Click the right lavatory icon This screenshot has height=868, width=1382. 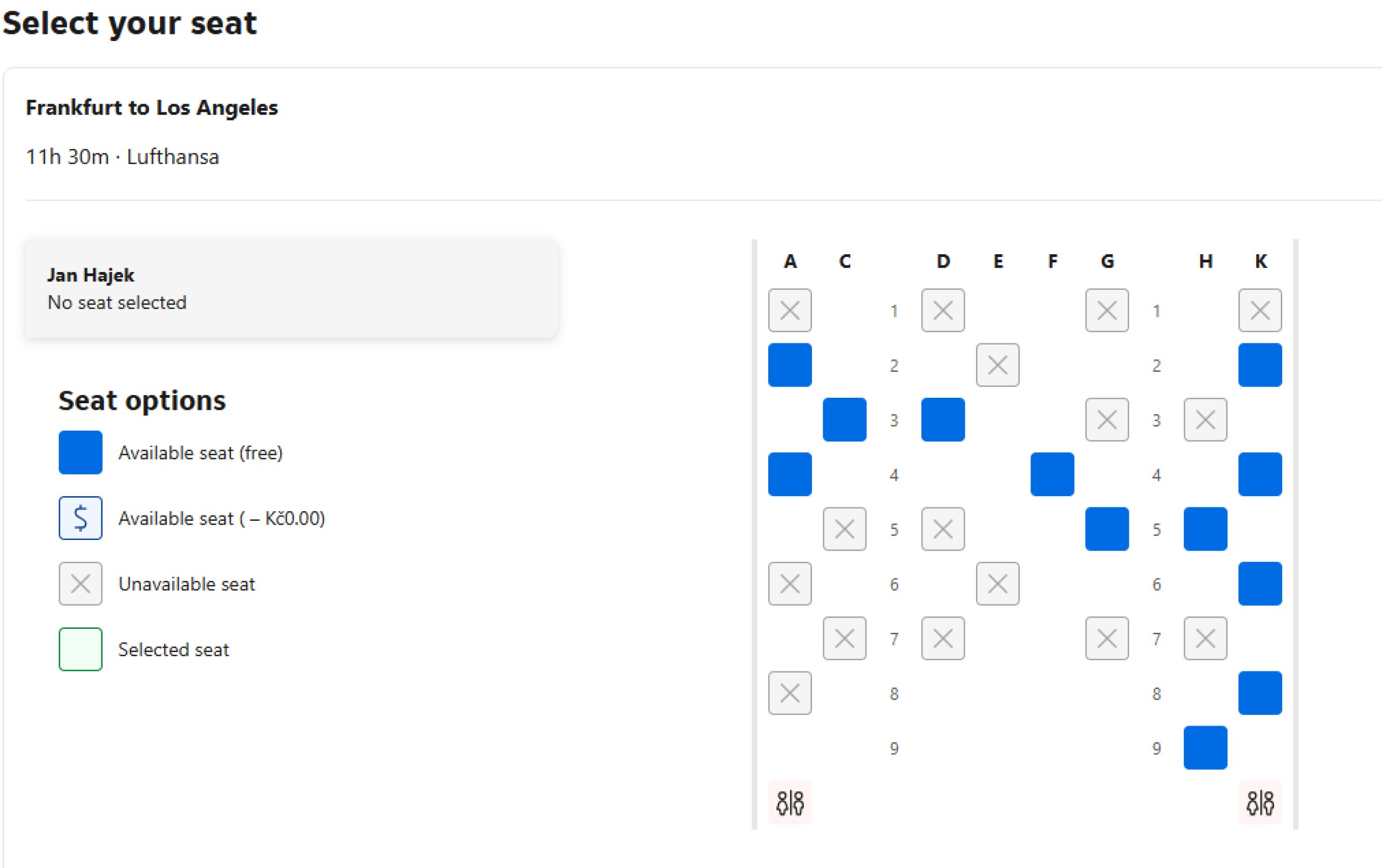(x=1260, y=802)
